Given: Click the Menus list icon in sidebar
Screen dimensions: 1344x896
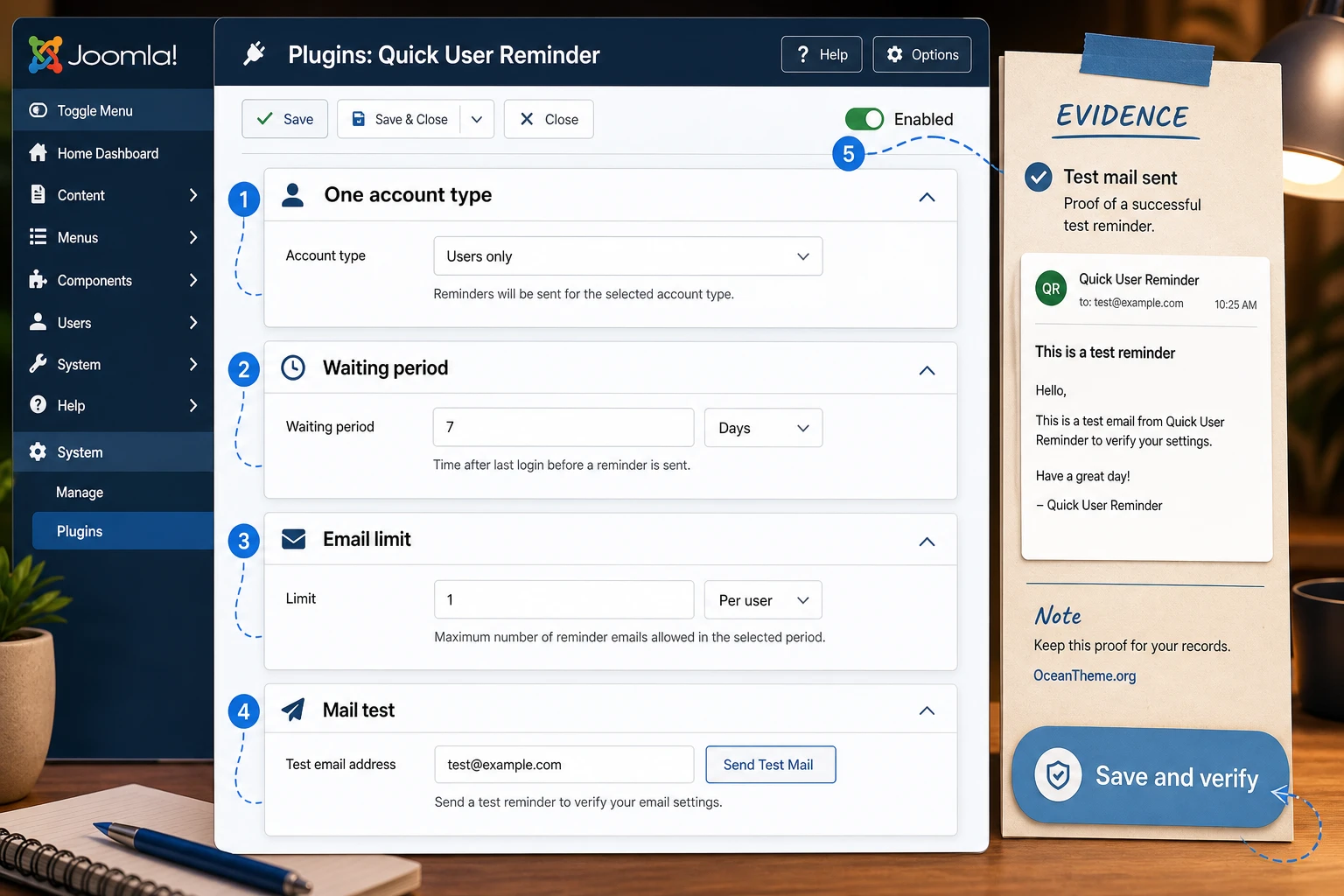Looking at the screenshot, I should click(x=38, y=237).
